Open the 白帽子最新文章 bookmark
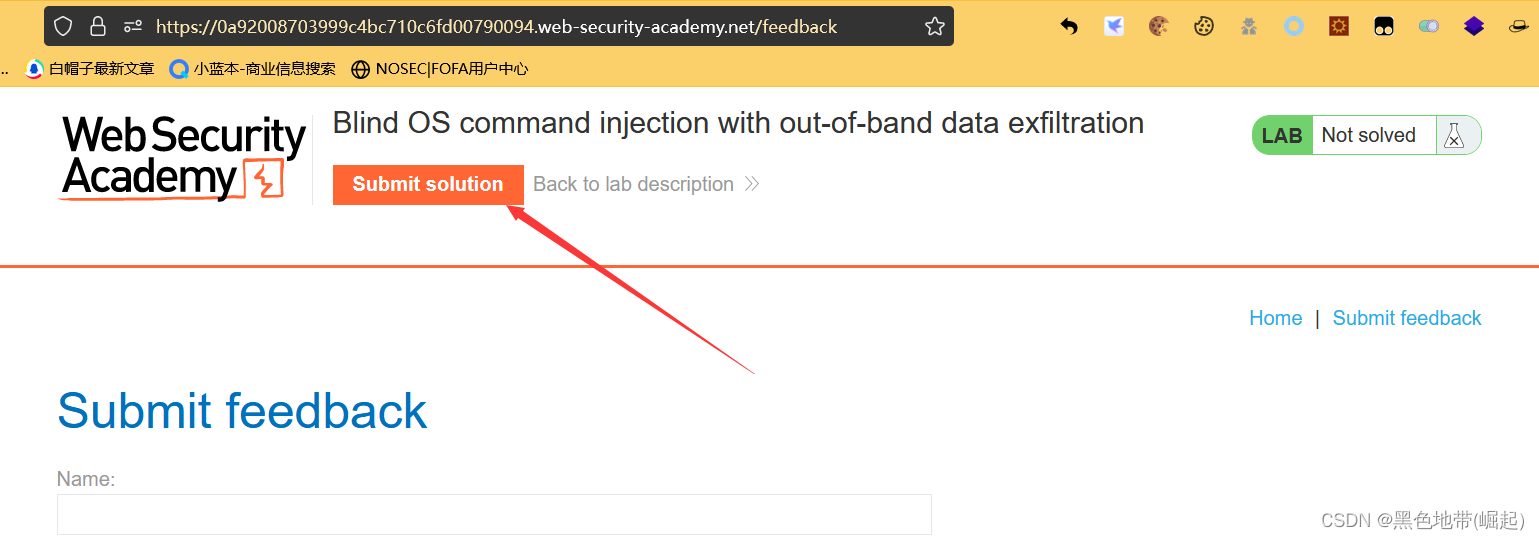 [x=90, y=69]
